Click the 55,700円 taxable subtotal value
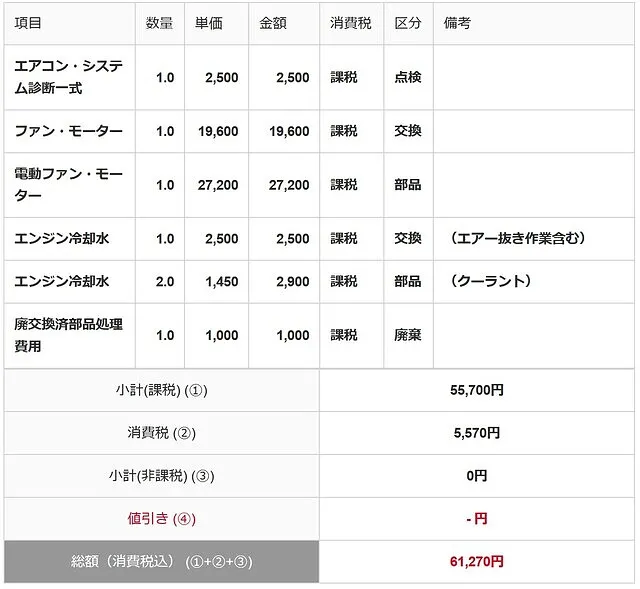 click(477, 390)
